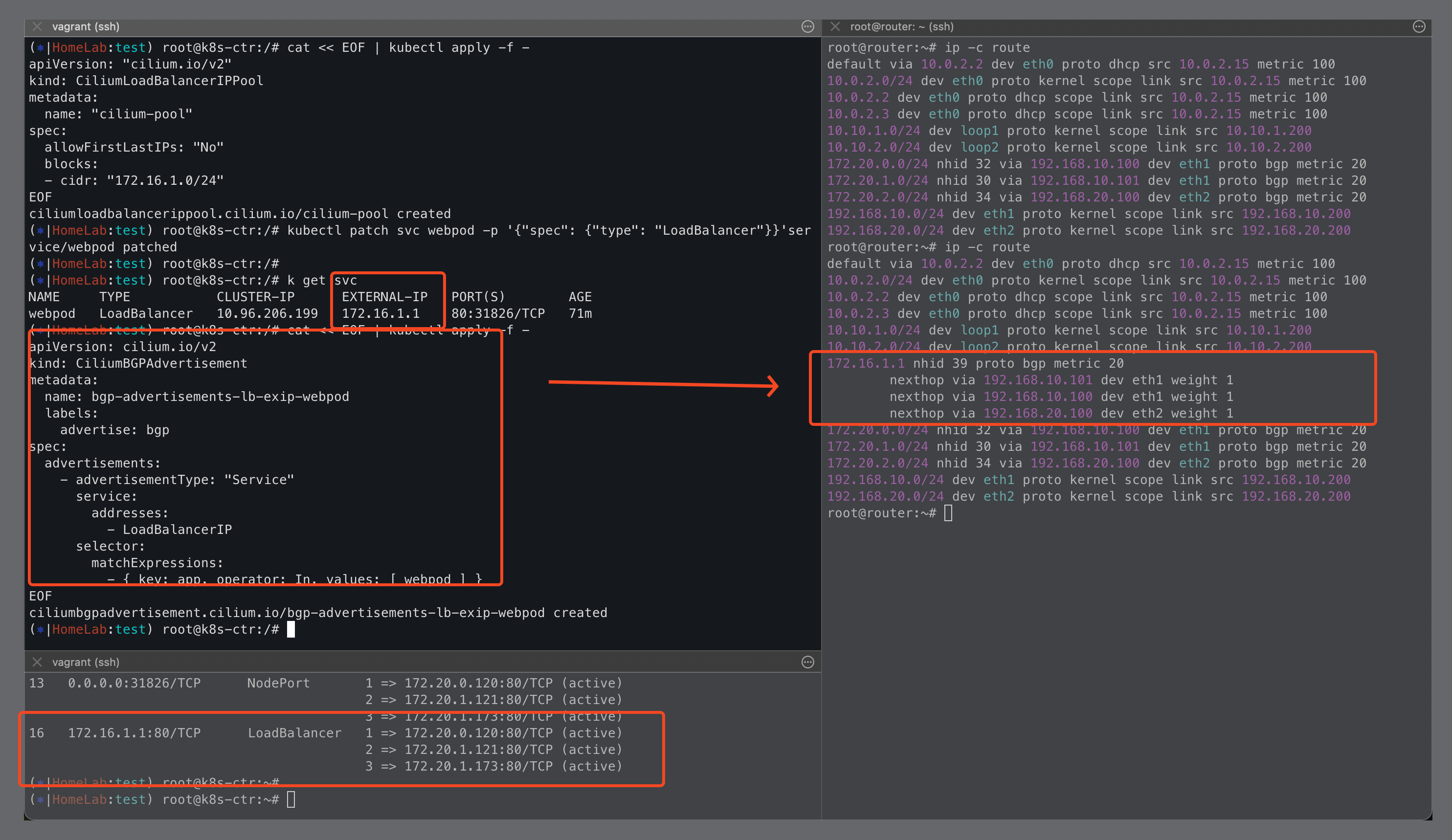Click the LoadBalancer 172.16.1.1:80/TCP service entry
This screenshot has height=840, width=1452.
pyautogui.click(x=134, y=733)
